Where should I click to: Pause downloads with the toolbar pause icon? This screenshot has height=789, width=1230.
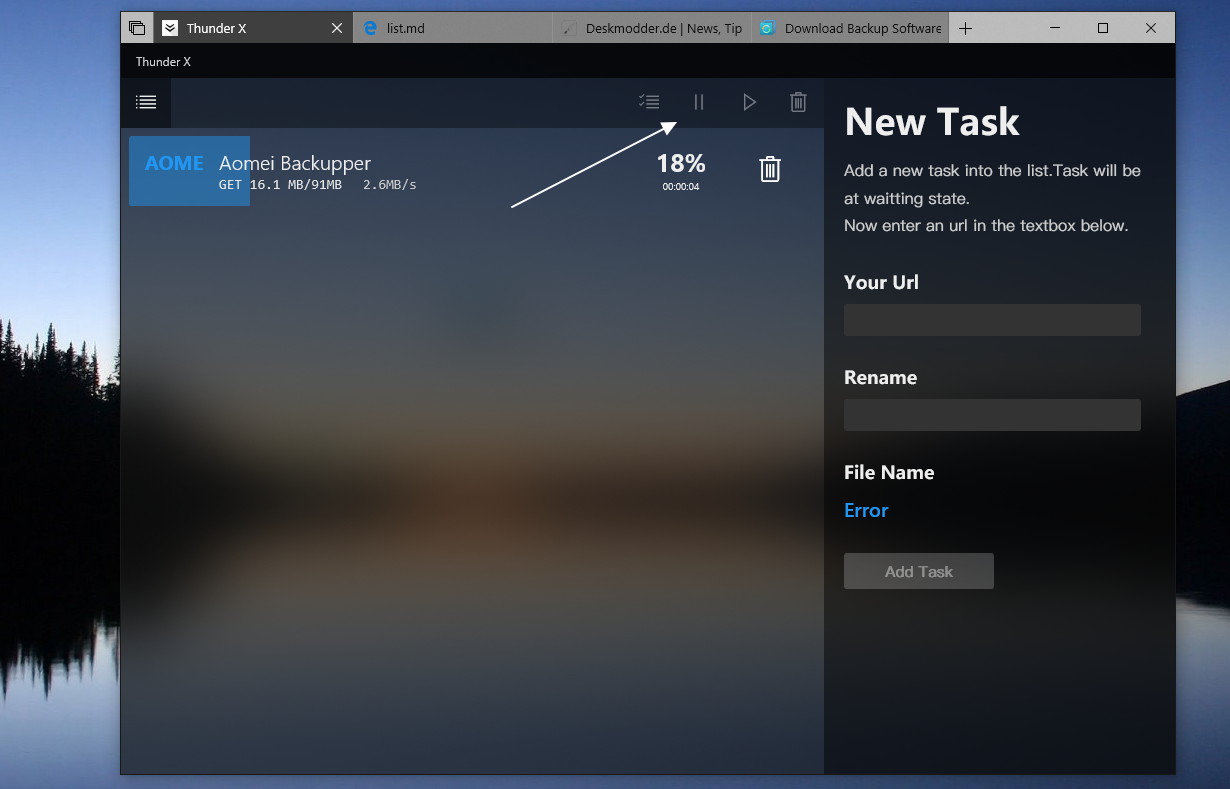point(699,101)
